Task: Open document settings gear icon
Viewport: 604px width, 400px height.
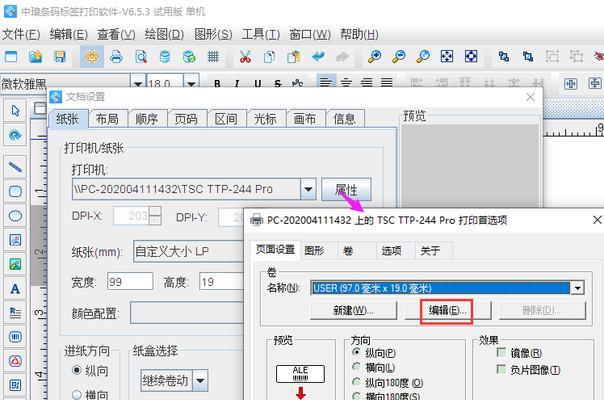Action: tap(92, 57)
